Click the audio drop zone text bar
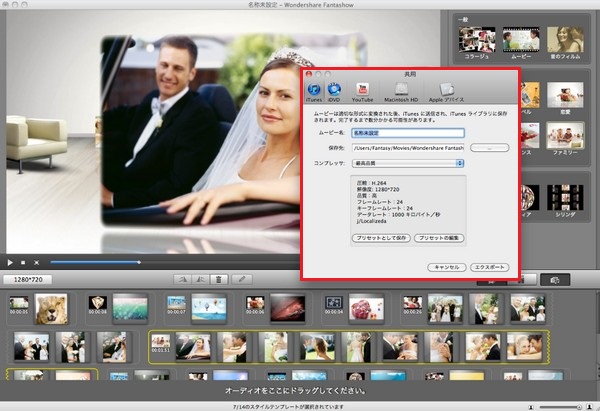Screen dimensions: 600x411 tap(295, 391)
